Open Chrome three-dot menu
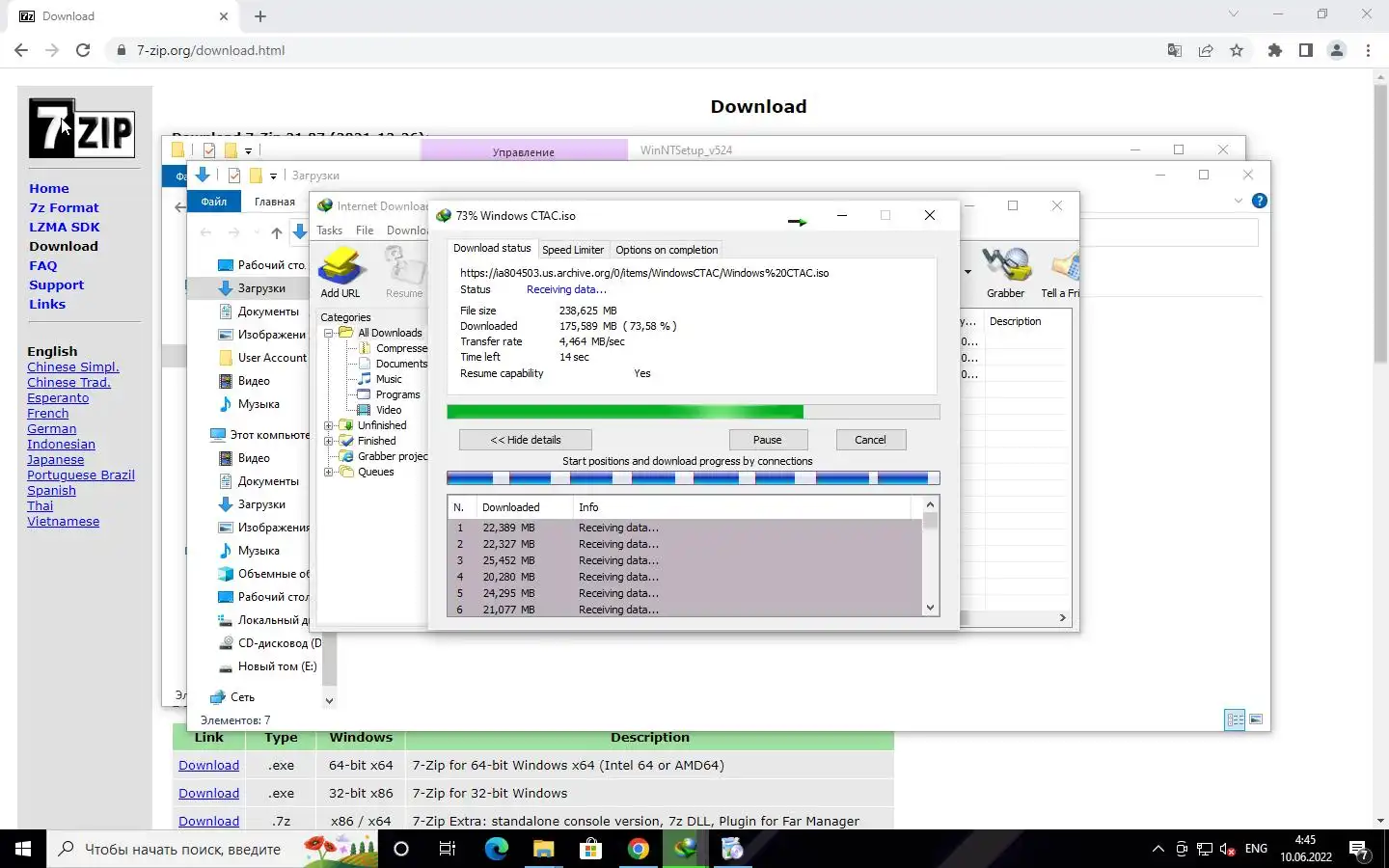The height and width of the screenshot is (868, 1389). pos(1368,50)
